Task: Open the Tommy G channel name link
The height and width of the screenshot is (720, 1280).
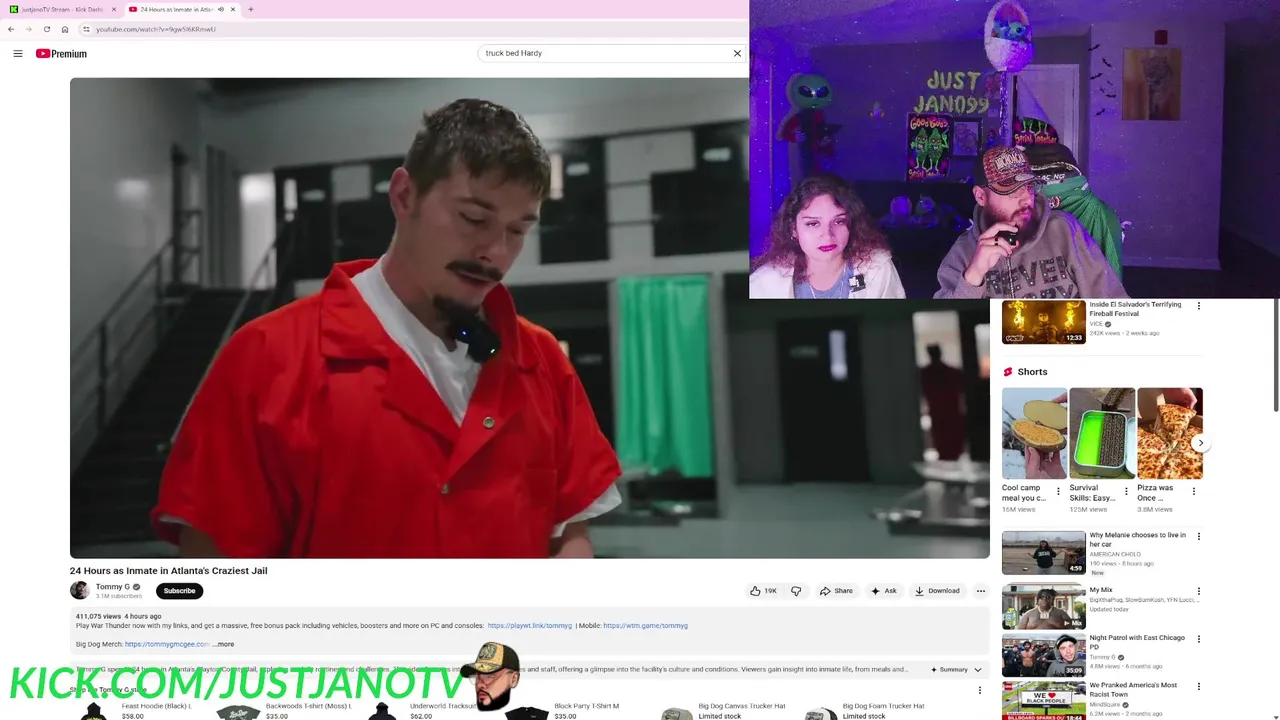Action: [113, 587]
